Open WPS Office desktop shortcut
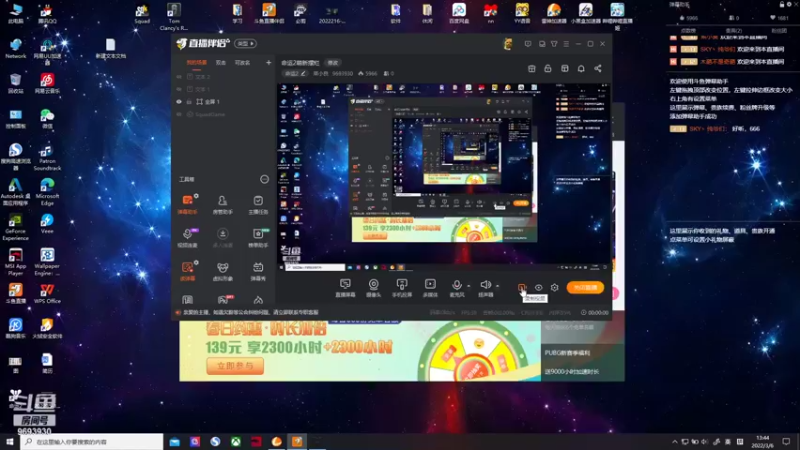Viewport: 800px width, 450px height. [47, 293]
